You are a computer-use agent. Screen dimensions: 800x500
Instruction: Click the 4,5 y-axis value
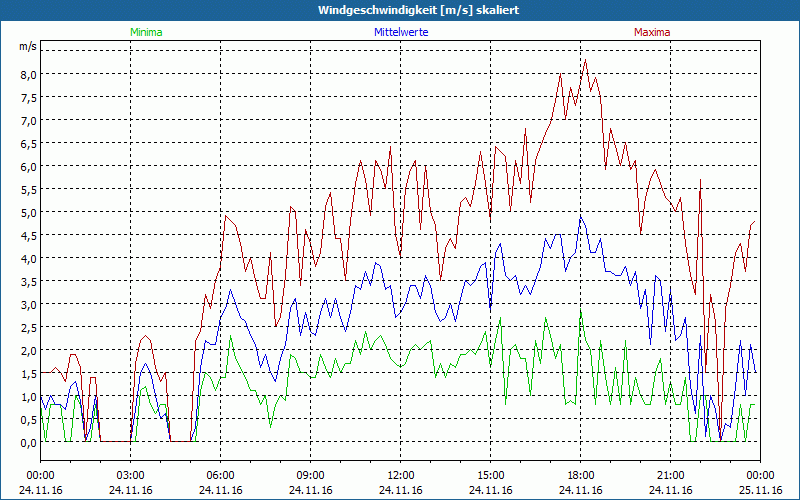pyautogui.click(x=29, y=236)
